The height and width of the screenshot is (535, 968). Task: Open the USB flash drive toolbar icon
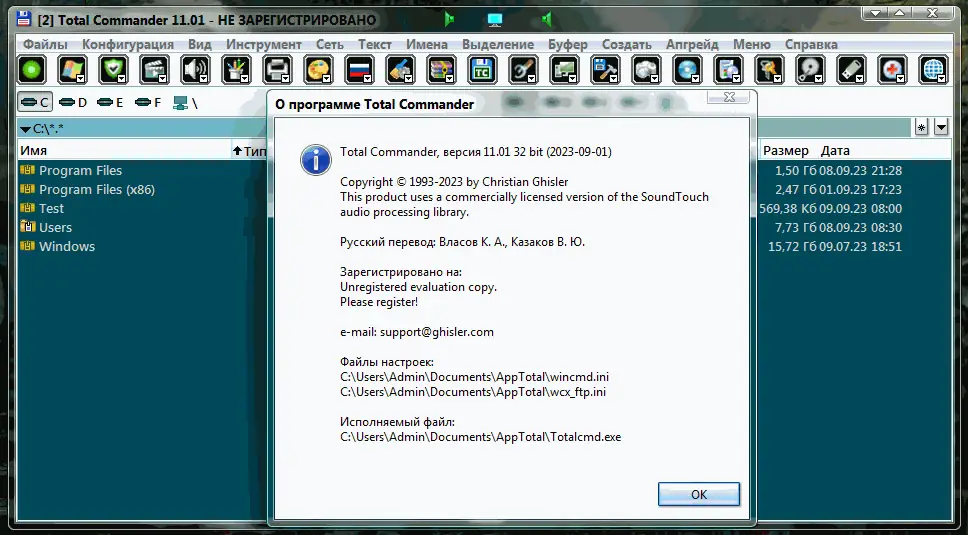coord(851,70)
